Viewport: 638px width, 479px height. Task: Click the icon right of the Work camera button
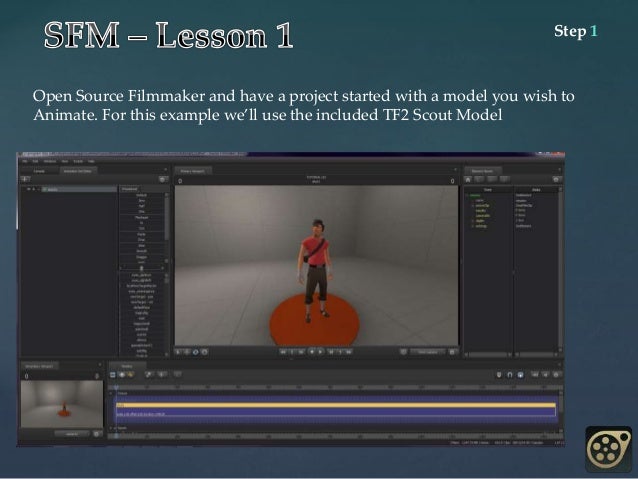[452, 352]
